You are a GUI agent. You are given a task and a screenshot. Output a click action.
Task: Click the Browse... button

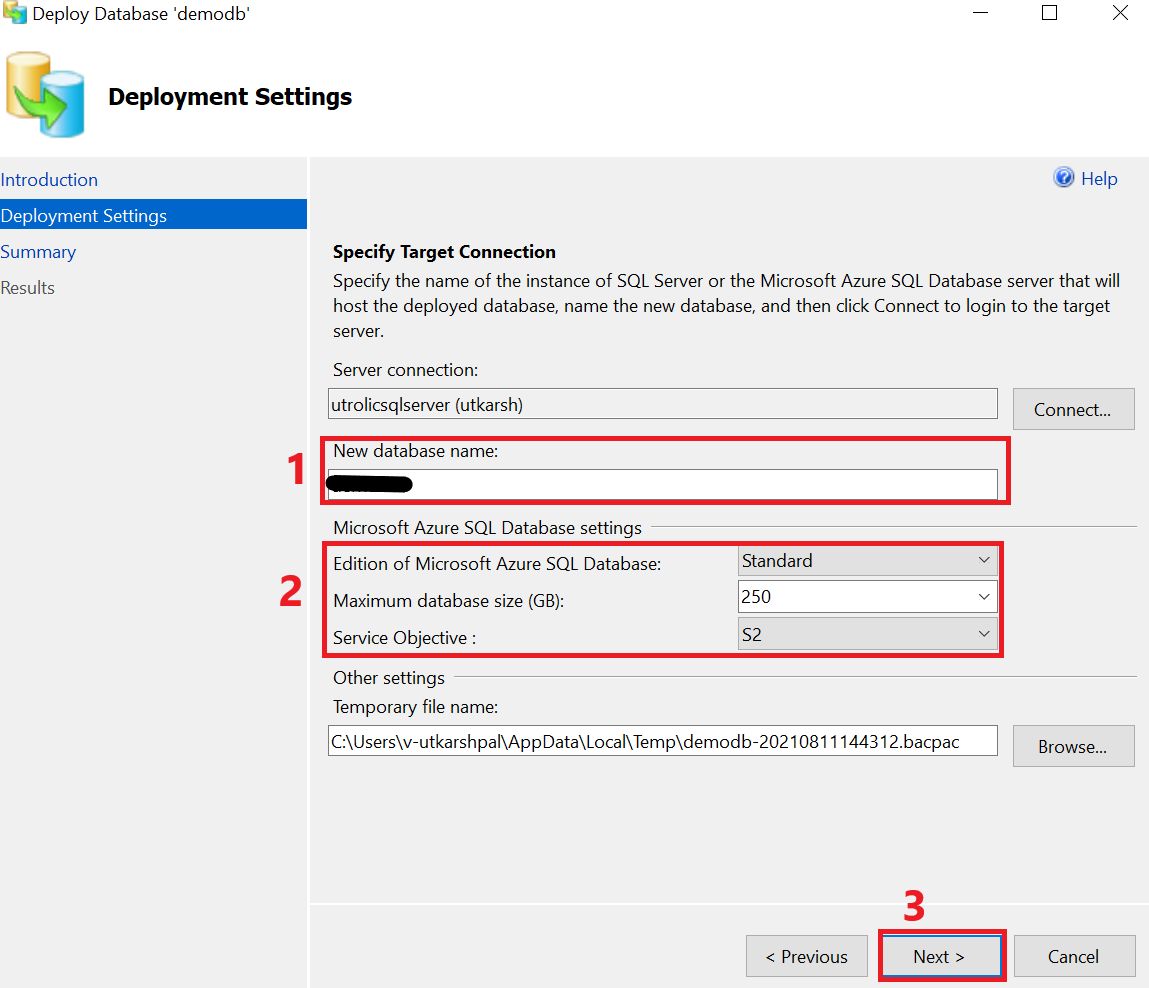click(x=1073, y=746)
